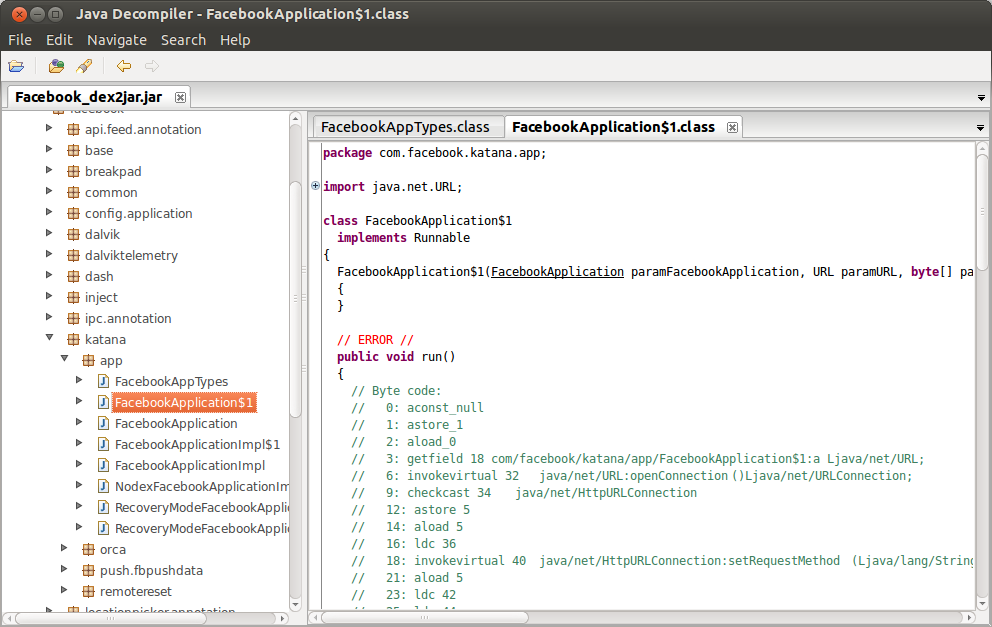
Task: Click the package icon beside push.fbpushdata
Action: (88, 570)
